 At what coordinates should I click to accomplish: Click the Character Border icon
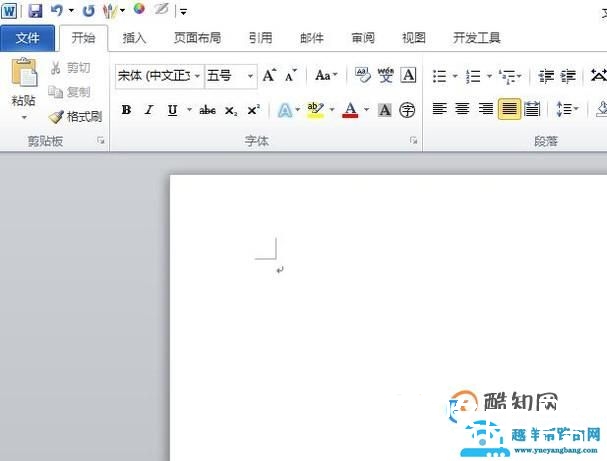tap(408, 75)
